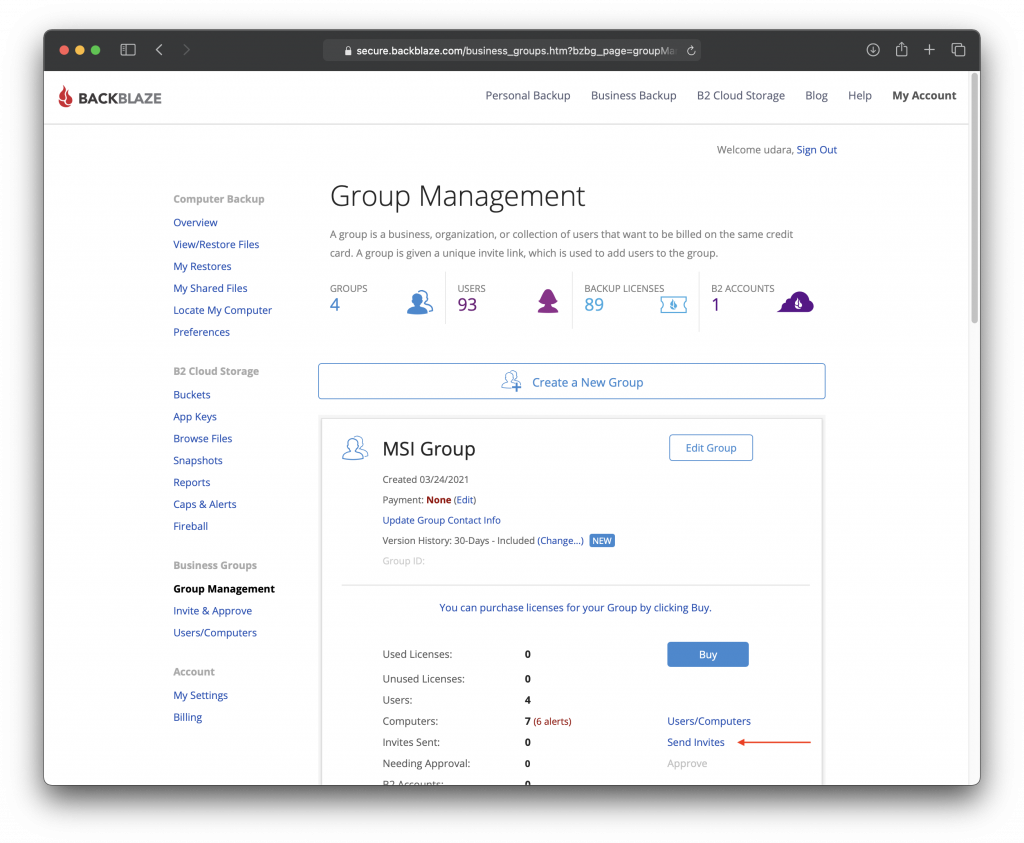This screenshot has width=1024, height=843.
Task: Open Users/Computers link in MSI Group card
Action: click(x=709, y=721)
